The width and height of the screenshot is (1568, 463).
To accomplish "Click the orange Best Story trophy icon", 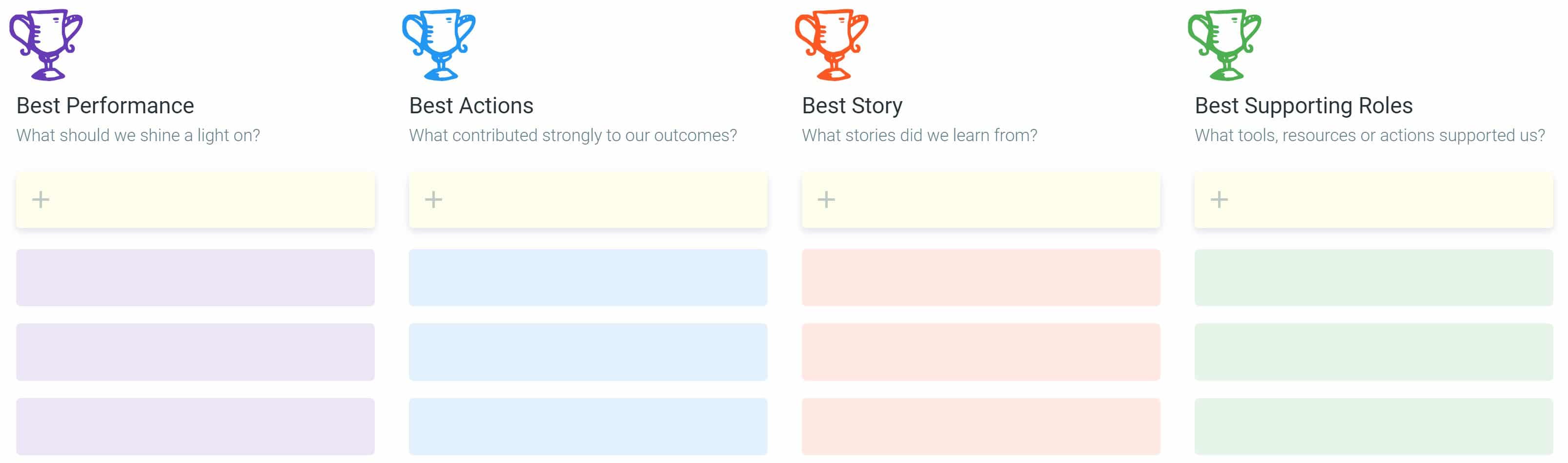I will tap(832, 44).
